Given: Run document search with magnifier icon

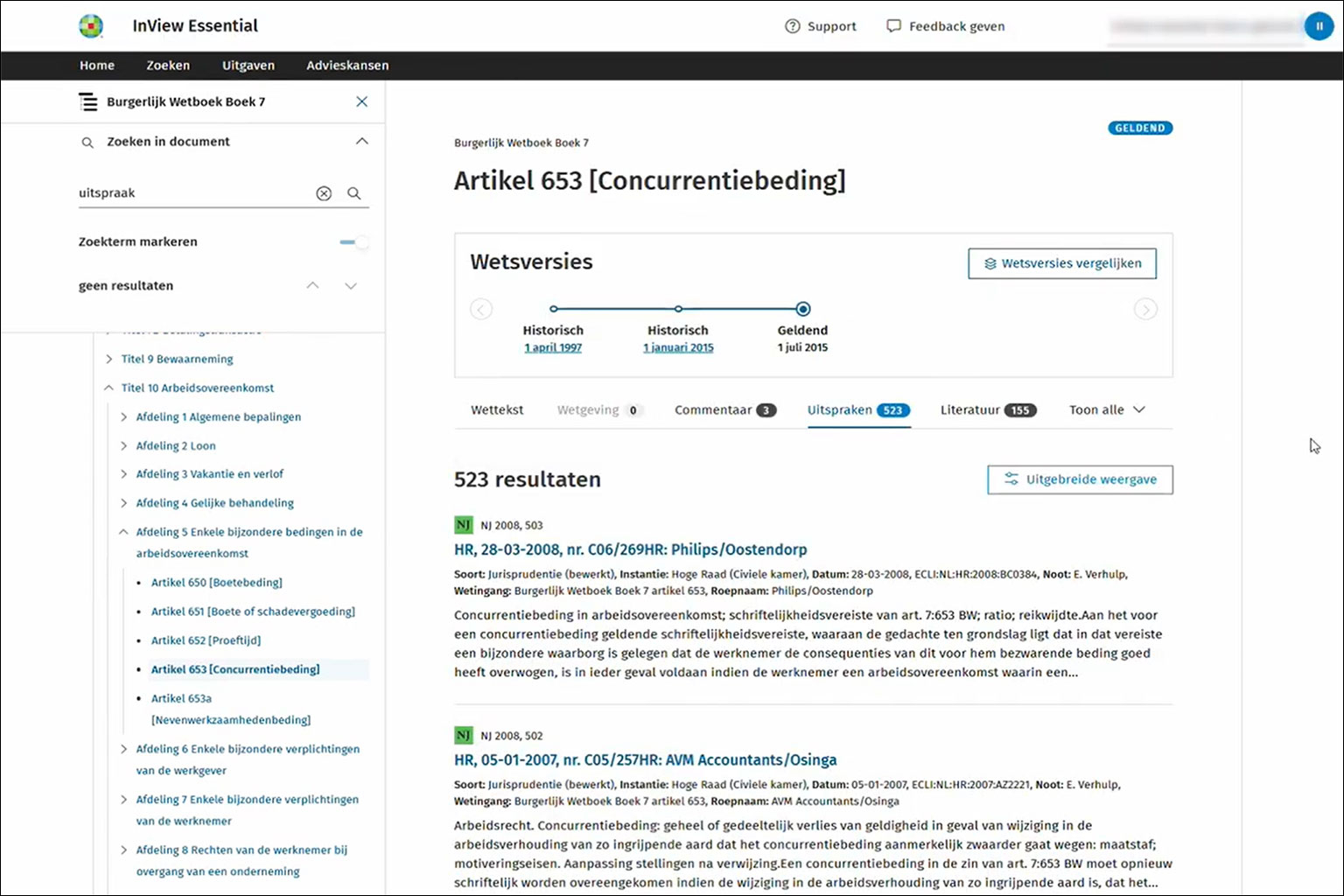Looking at the screenshot, I should click(354, 193).
